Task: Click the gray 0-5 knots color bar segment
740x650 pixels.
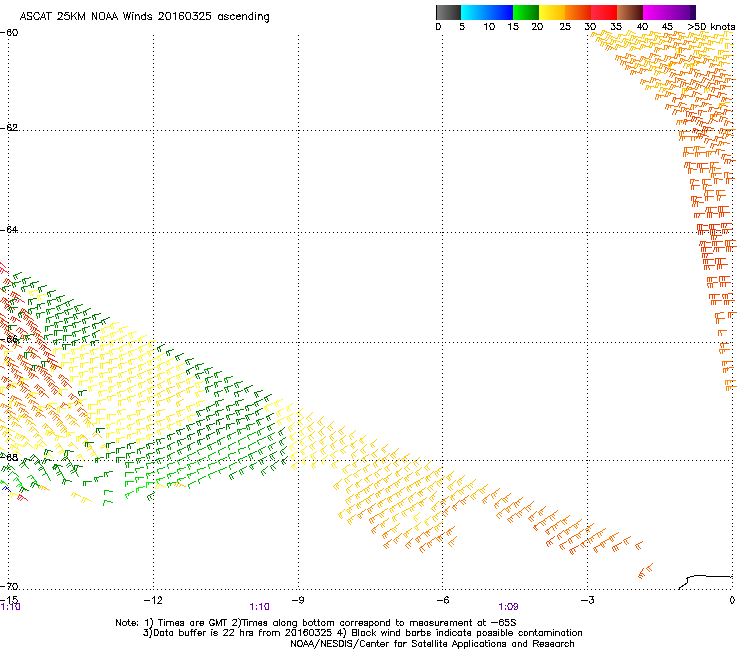Action: point(448,12)
